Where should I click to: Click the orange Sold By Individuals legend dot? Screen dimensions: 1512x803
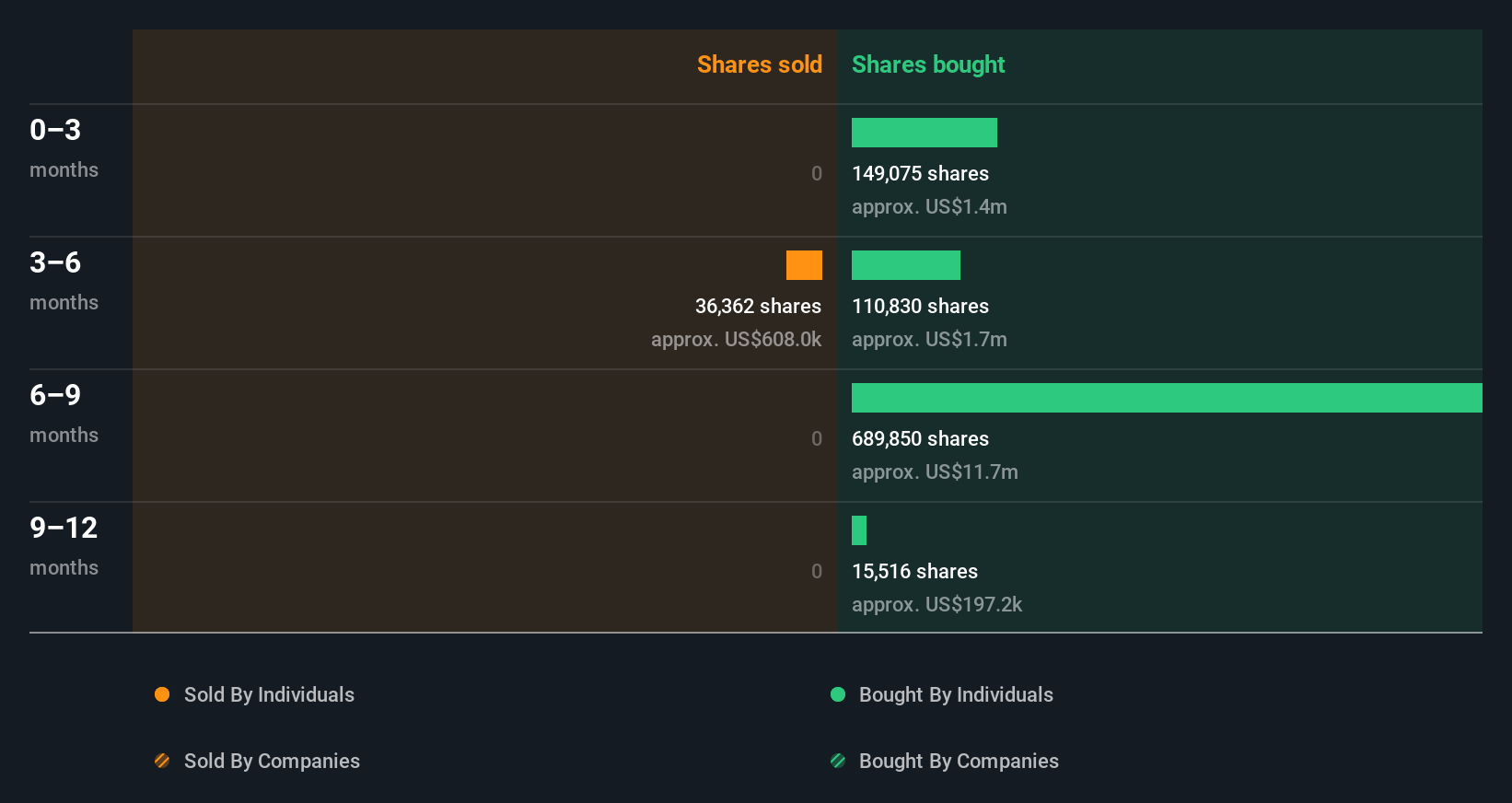pos(162,694)
